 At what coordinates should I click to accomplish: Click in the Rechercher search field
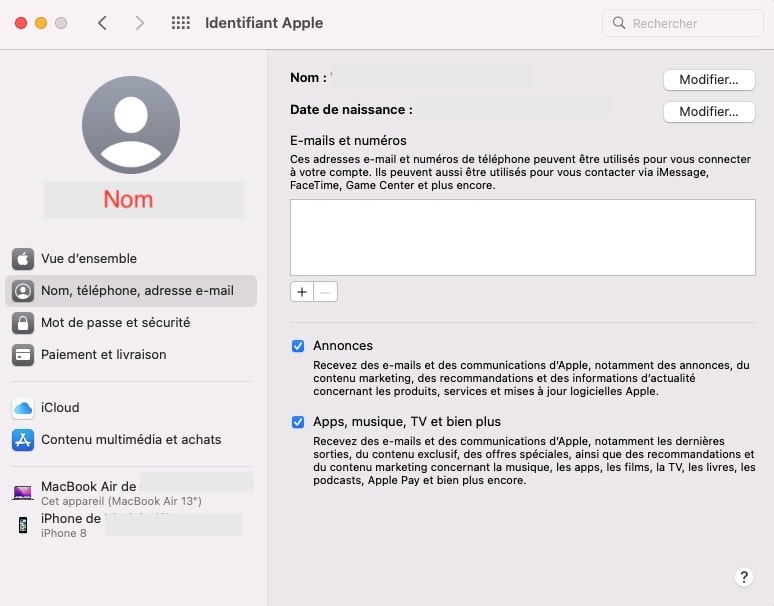683,23
